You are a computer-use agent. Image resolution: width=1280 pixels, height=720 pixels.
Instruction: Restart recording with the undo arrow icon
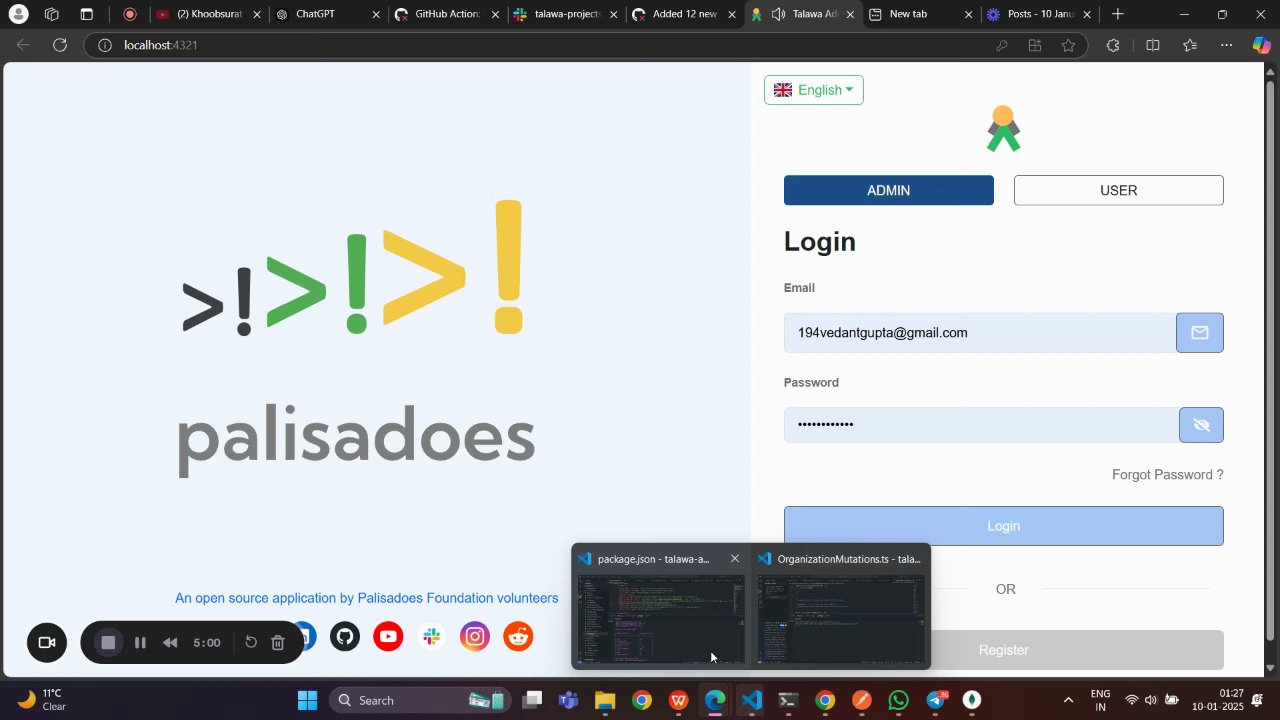click(251, 642)
